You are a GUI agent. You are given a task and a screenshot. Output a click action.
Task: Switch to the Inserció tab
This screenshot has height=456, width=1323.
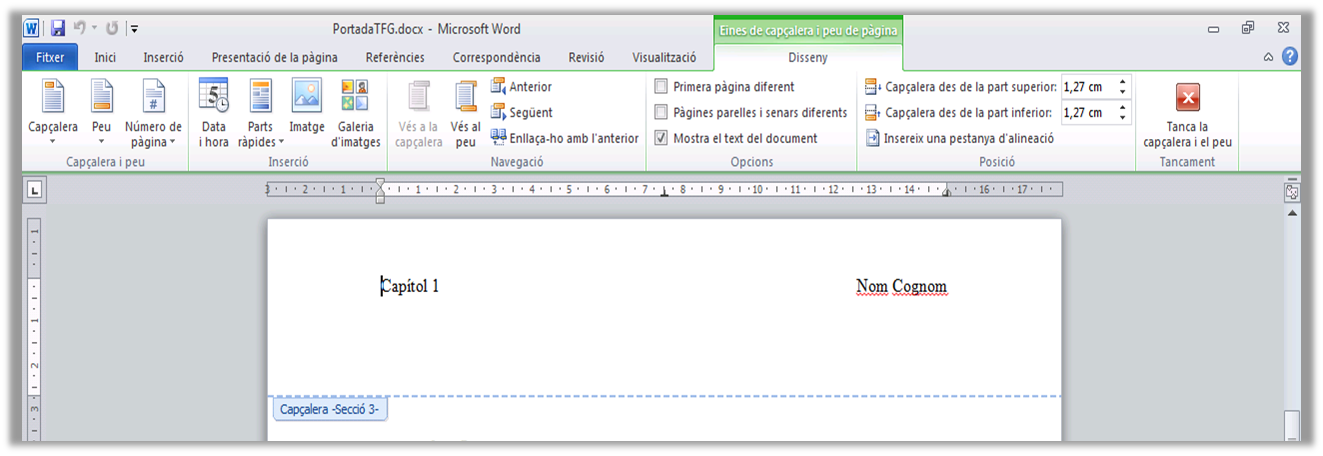tap(163, 58)
